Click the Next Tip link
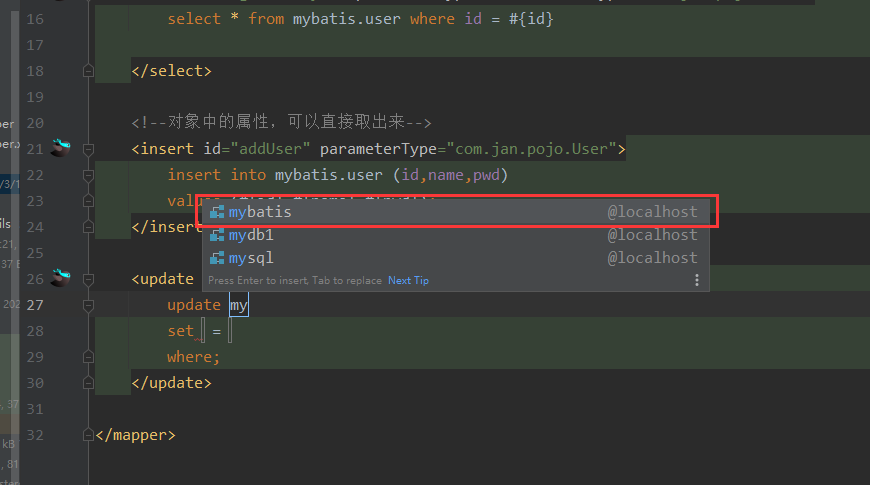The height and width of the screenshot is (485, 870). click(408, 281)
